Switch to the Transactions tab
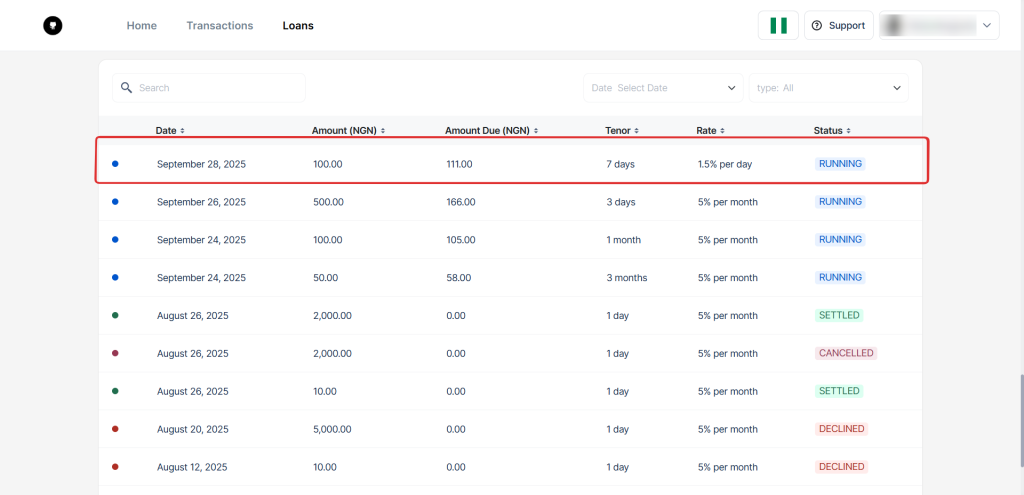The height and width of the screenshot is (495, 1024). [x=219, y=26]
